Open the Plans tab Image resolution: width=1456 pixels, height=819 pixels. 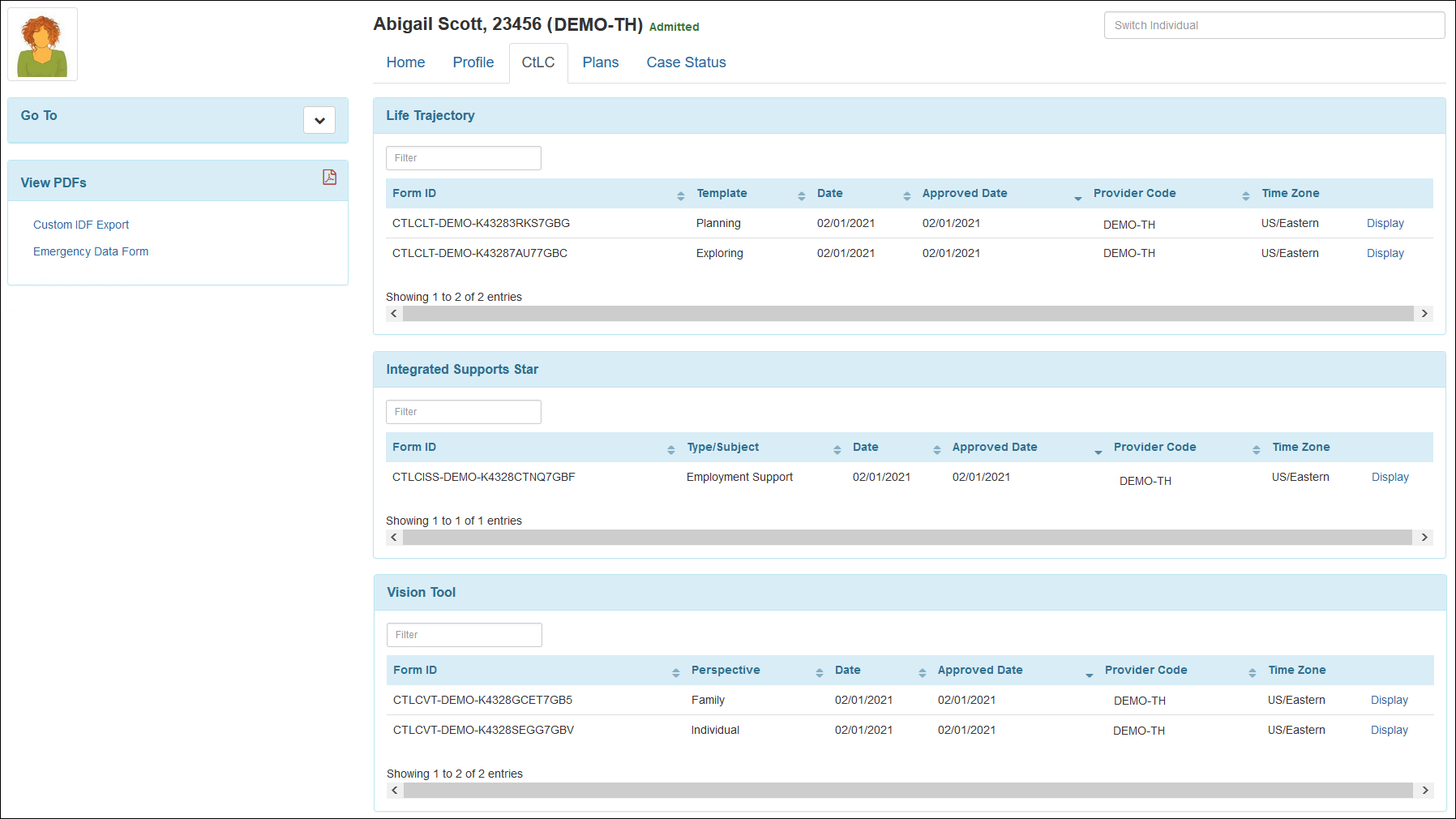[600, 62]
